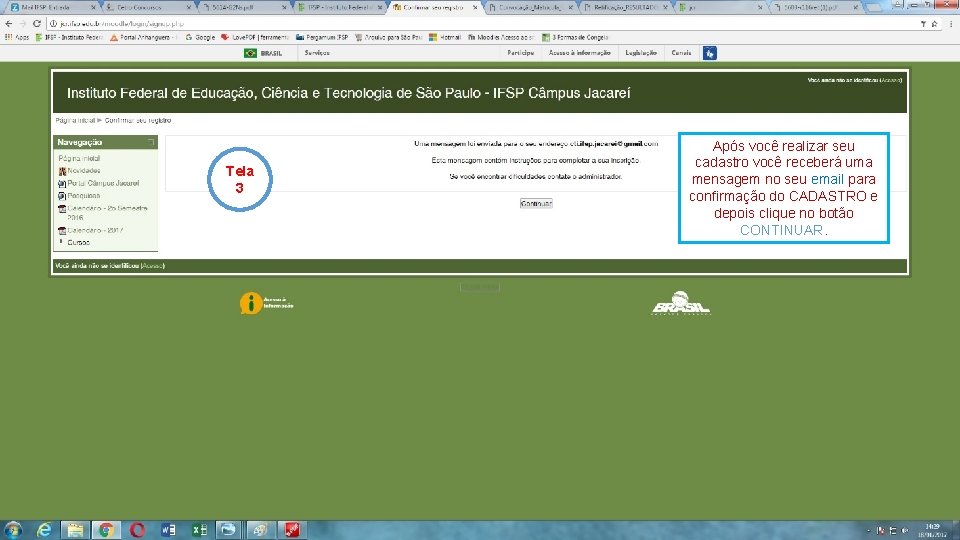960x540 pixels.
Task: Click the Continuar button
Action: (x=536, y=203)
